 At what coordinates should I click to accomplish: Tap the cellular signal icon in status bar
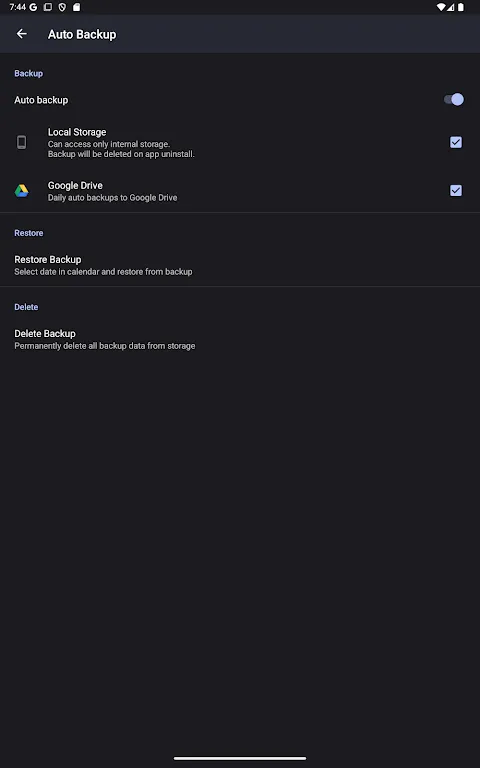coord(451,7)
